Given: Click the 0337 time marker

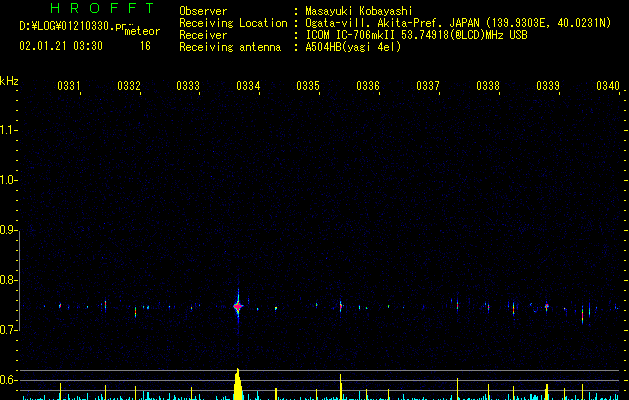Looking at the screenshot, I should click(x=428, y=86).
